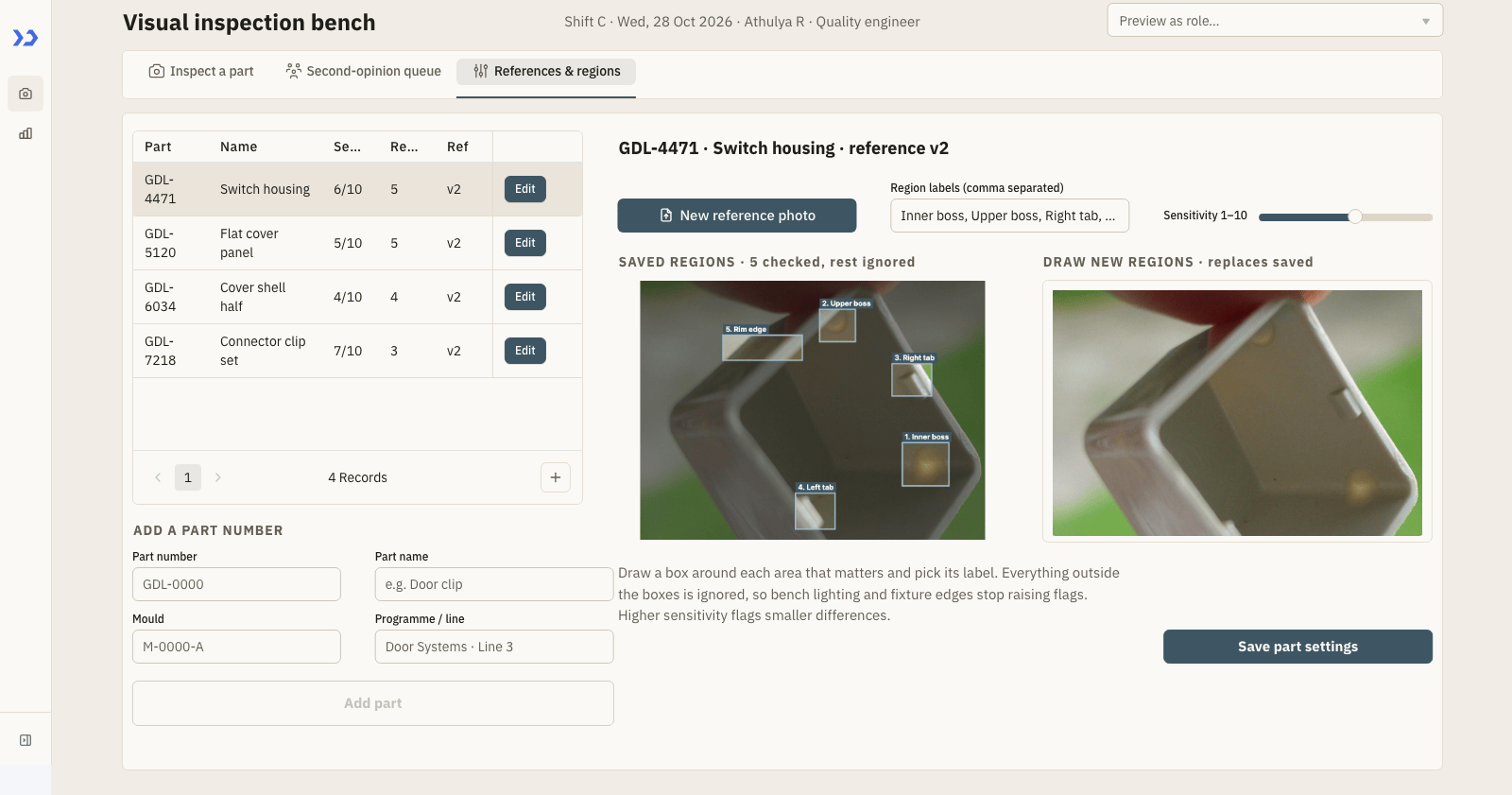This screenshot has height=795, width=1512.
Task: Collapse the sidebar with the panel icon
Action: (26, 740)
